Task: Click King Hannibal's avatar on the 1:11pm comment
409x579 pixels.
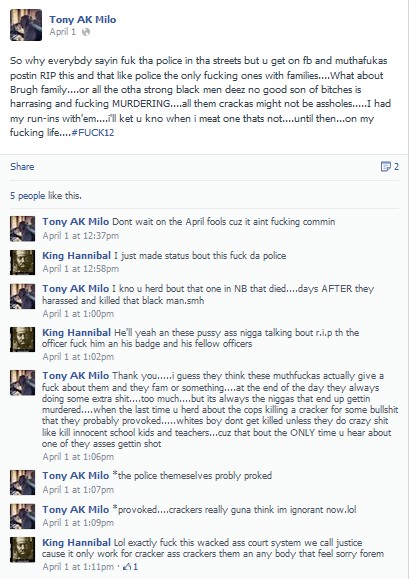Action: [x=23, y=549]
